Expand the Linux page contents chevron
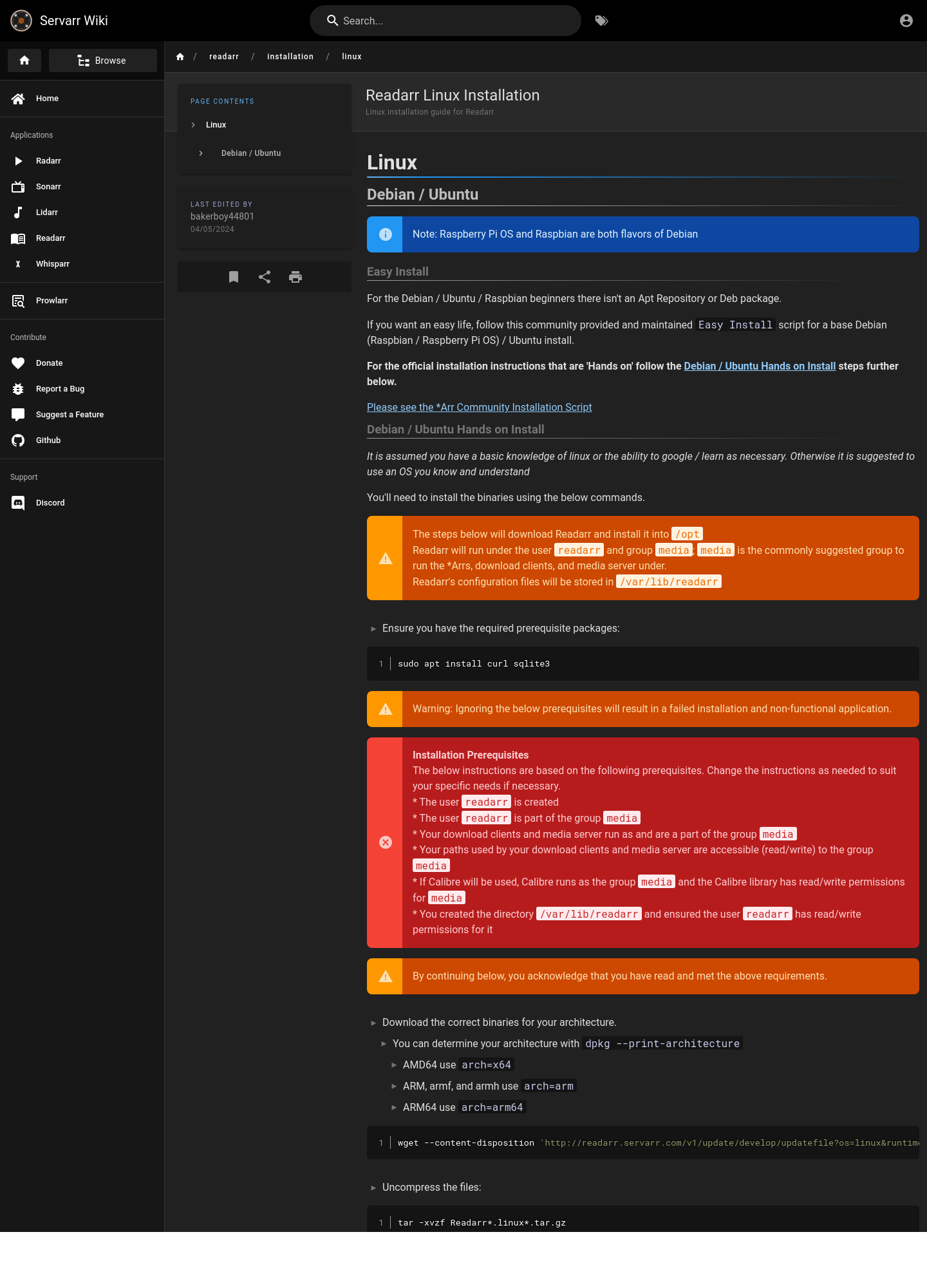This screenshot has width=927, height=1288. 193,125
